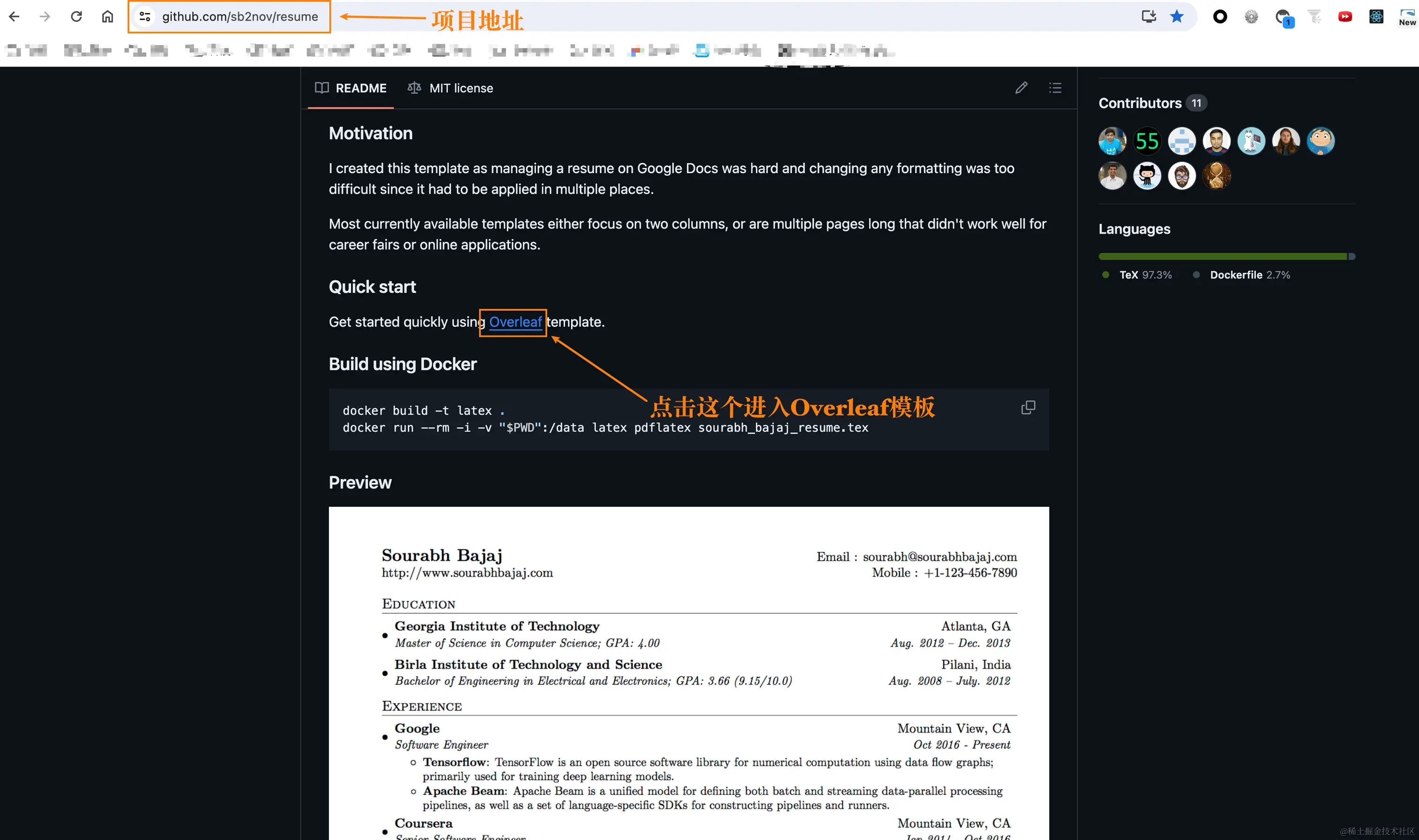Copy the docker commands code block
Screen dimensions: 1419x840
1028,407
